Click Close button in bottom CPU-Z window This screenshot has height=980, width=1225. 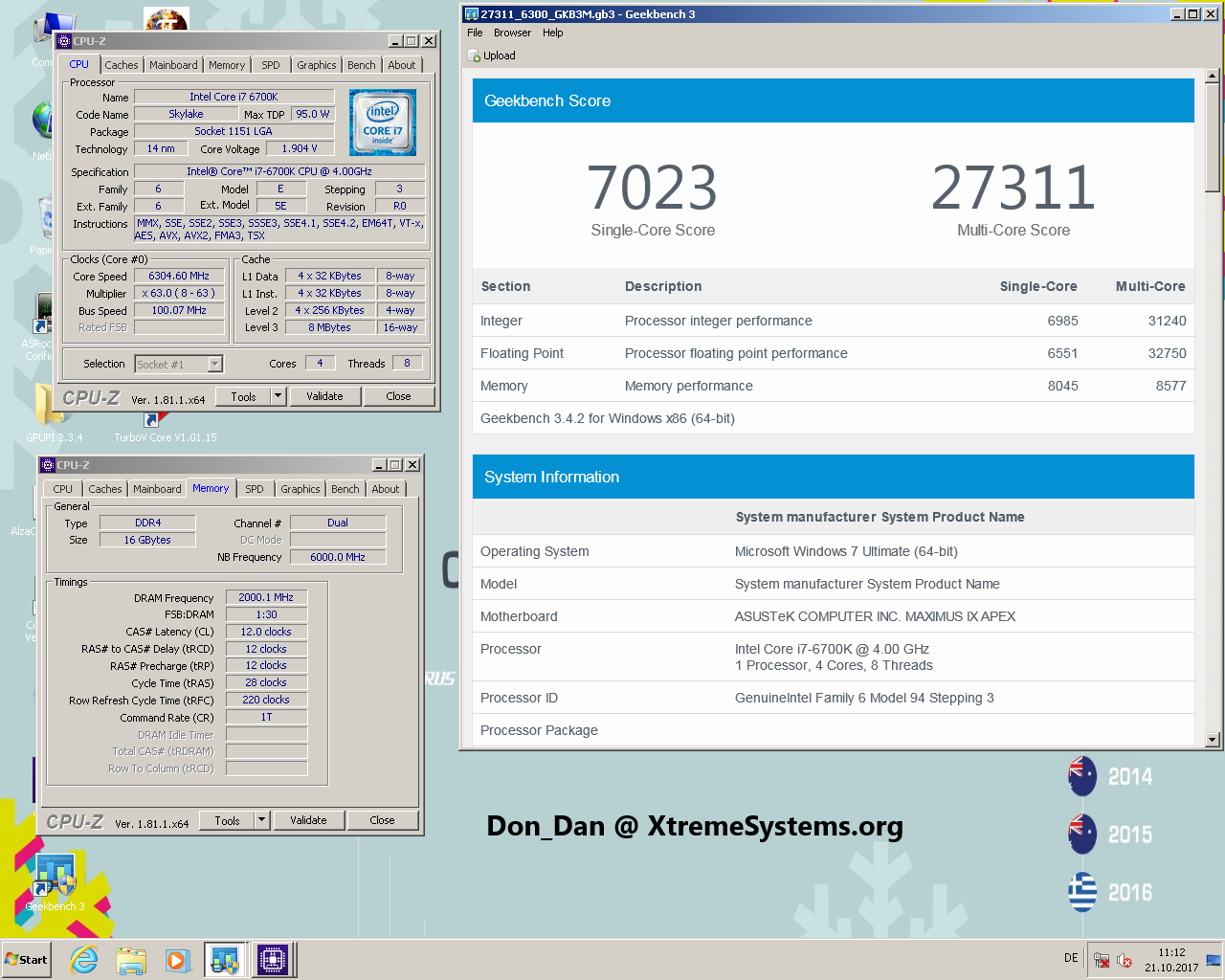[x=383, y=820]
